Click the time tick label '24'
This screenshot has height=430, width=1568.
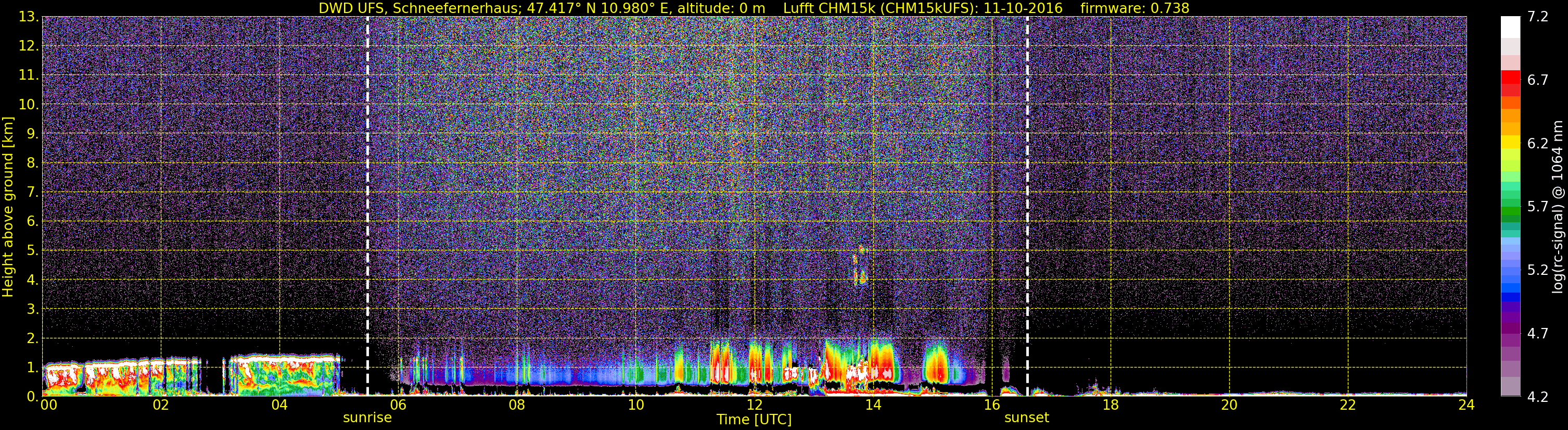click(x=1467, y=405)
